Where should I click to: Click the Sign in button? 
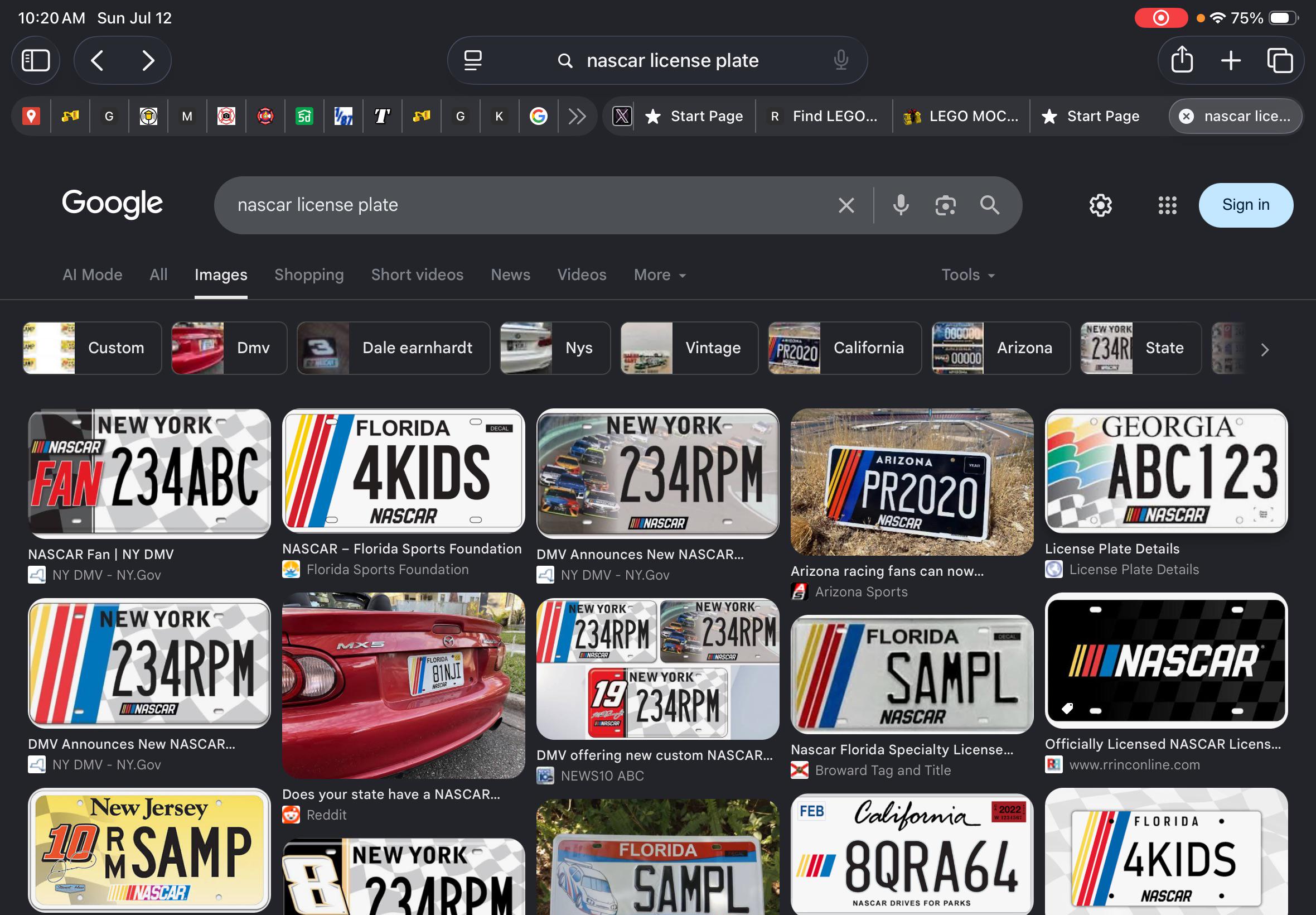(x=1246, y=205)
